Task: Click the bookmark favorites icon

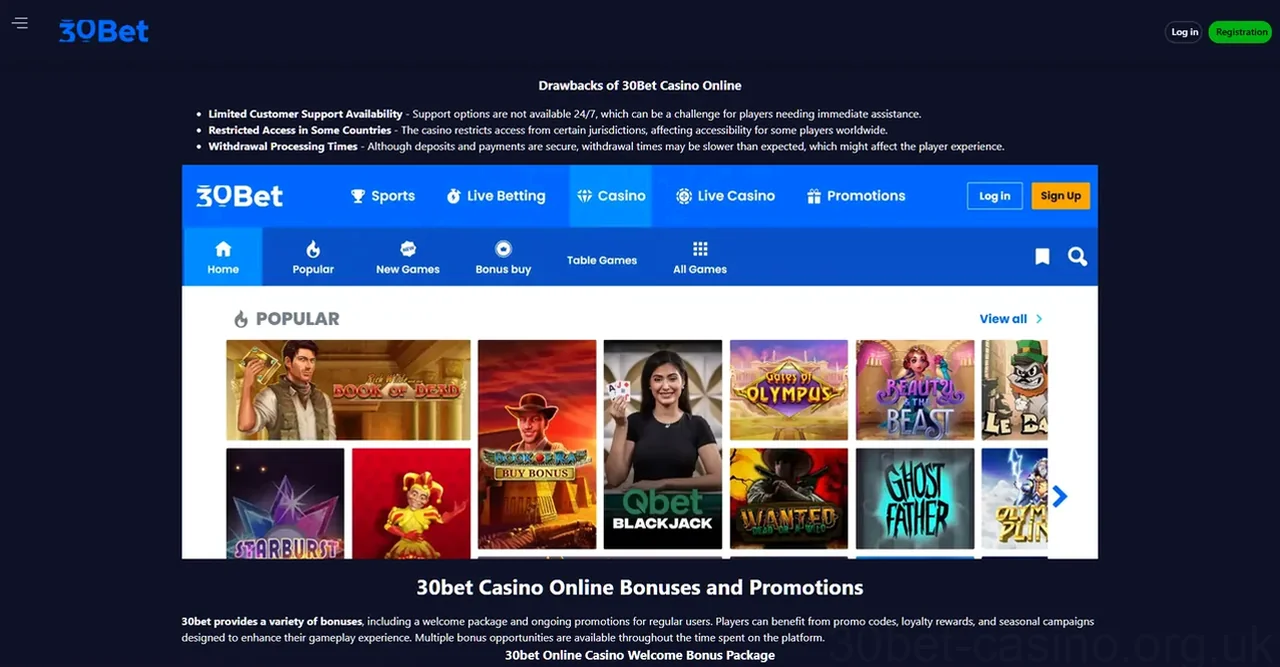Action: point(1042,257)
